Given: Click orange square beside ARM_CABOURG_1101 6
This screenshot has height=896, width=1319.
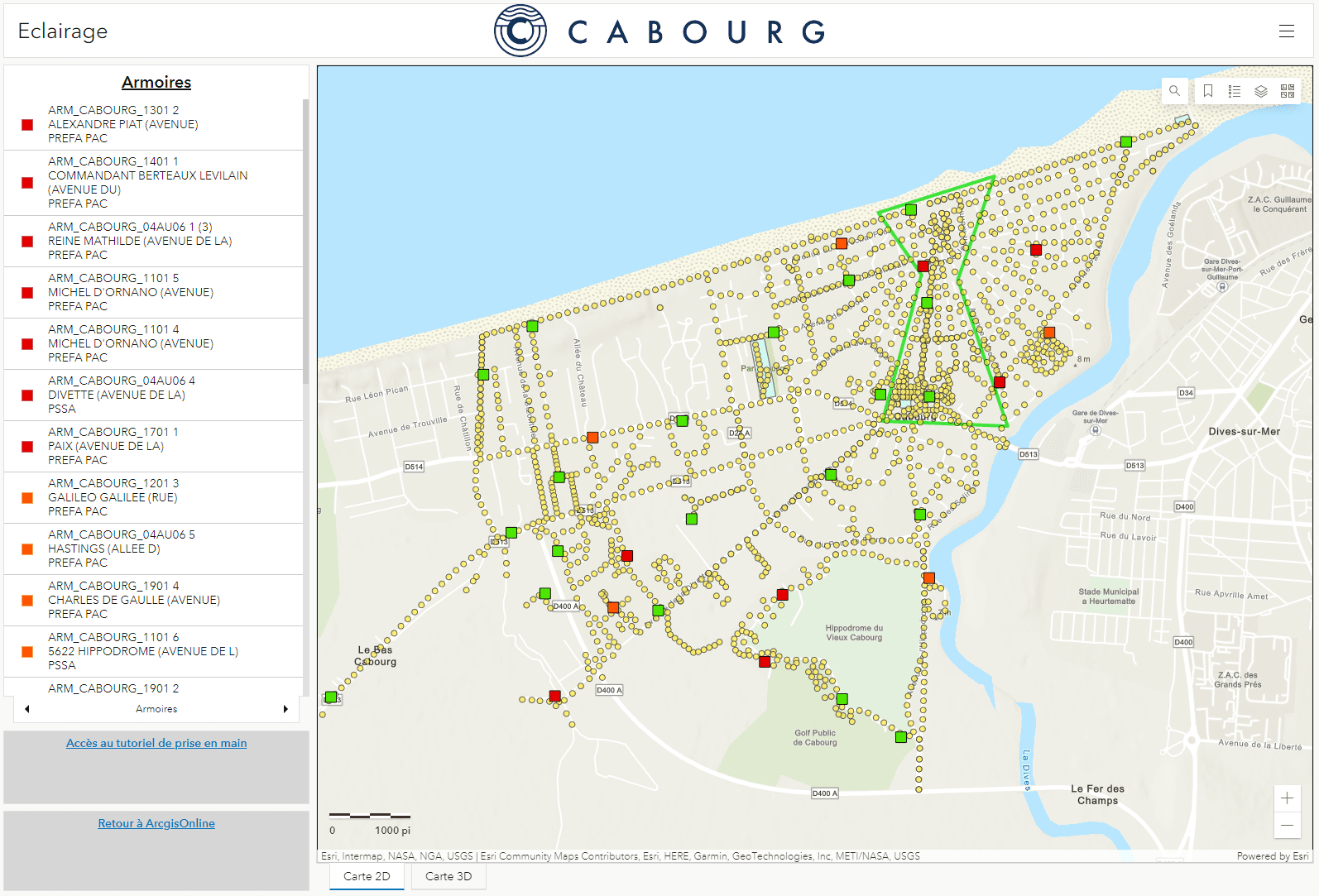Looking at the screenshot, I should 27,652.
